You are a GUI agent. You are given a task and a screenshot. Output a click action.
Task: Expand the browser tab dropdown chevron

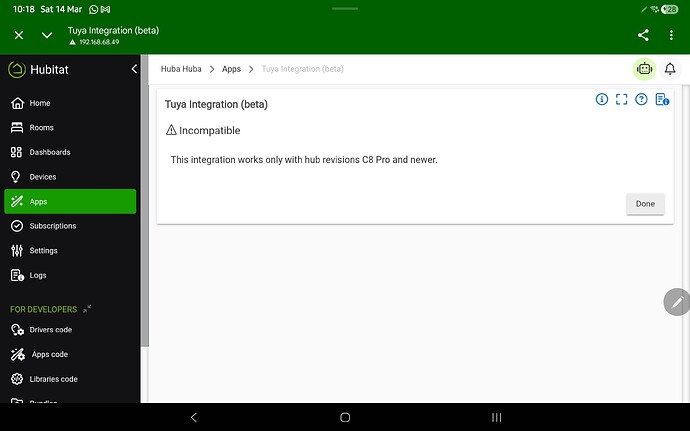point(47,35)
